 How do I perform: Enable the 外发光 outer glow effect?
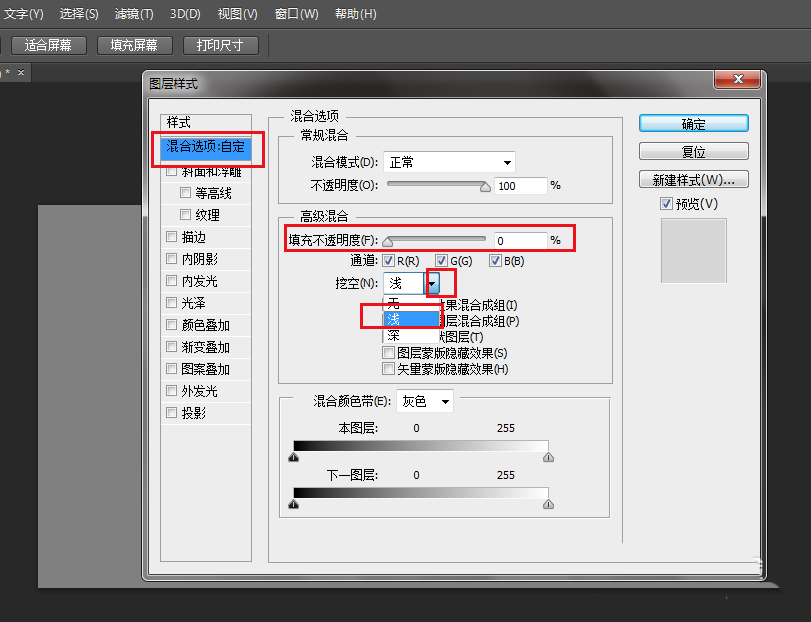[x=171, y=390]
